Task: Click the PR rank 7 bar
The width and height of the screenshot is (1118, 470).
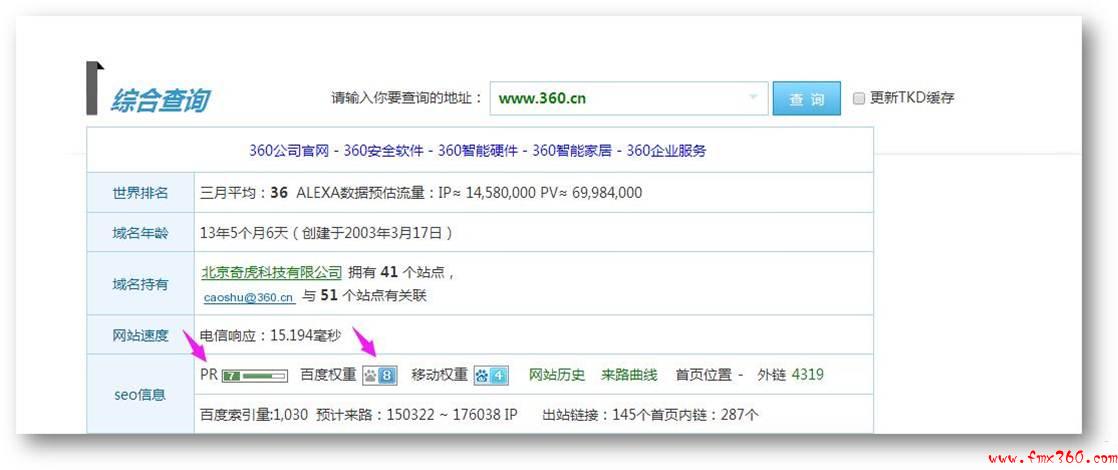Action: click(255, 375)
